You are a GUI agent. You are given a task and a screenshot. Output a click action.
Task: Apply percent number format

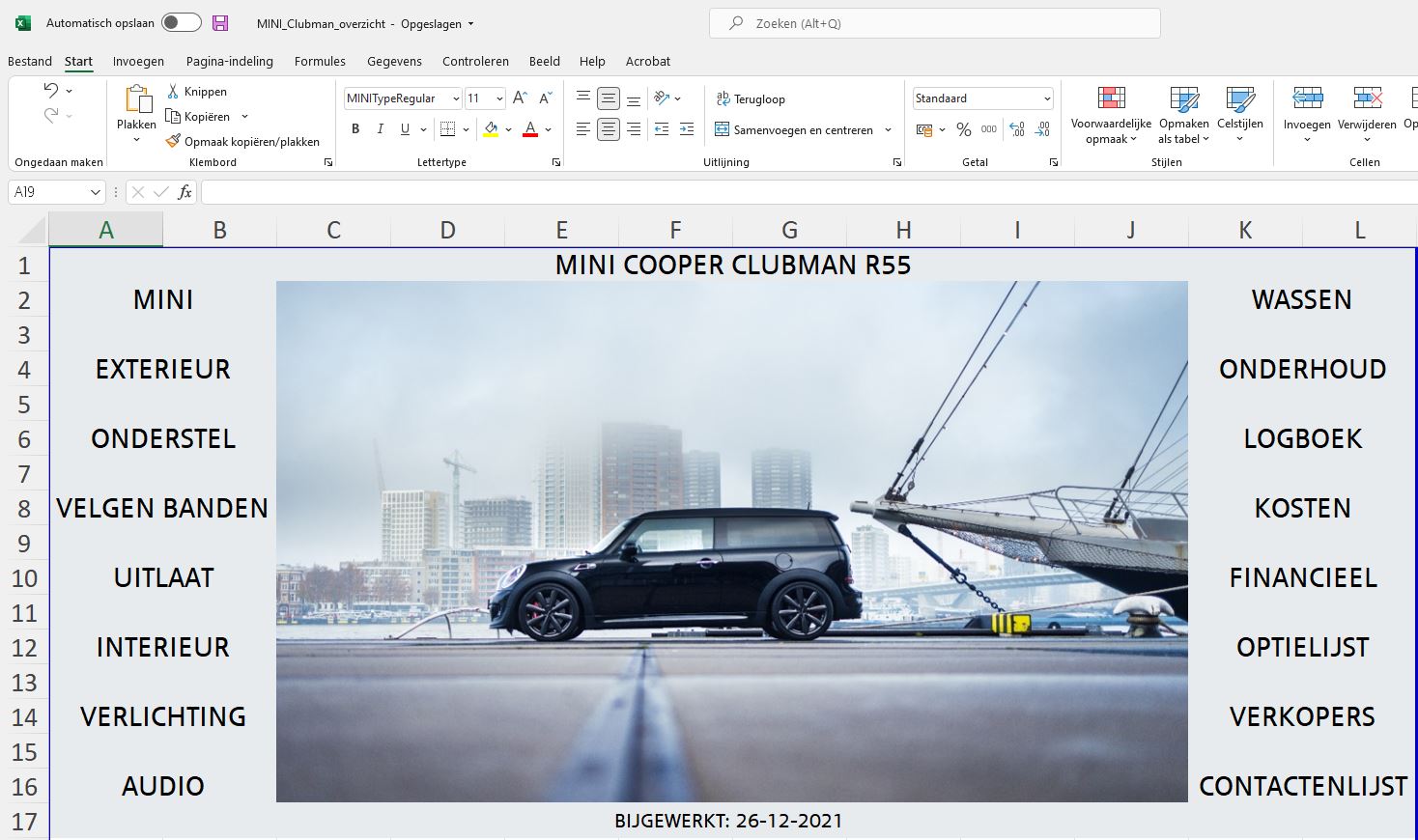[963, 129]
